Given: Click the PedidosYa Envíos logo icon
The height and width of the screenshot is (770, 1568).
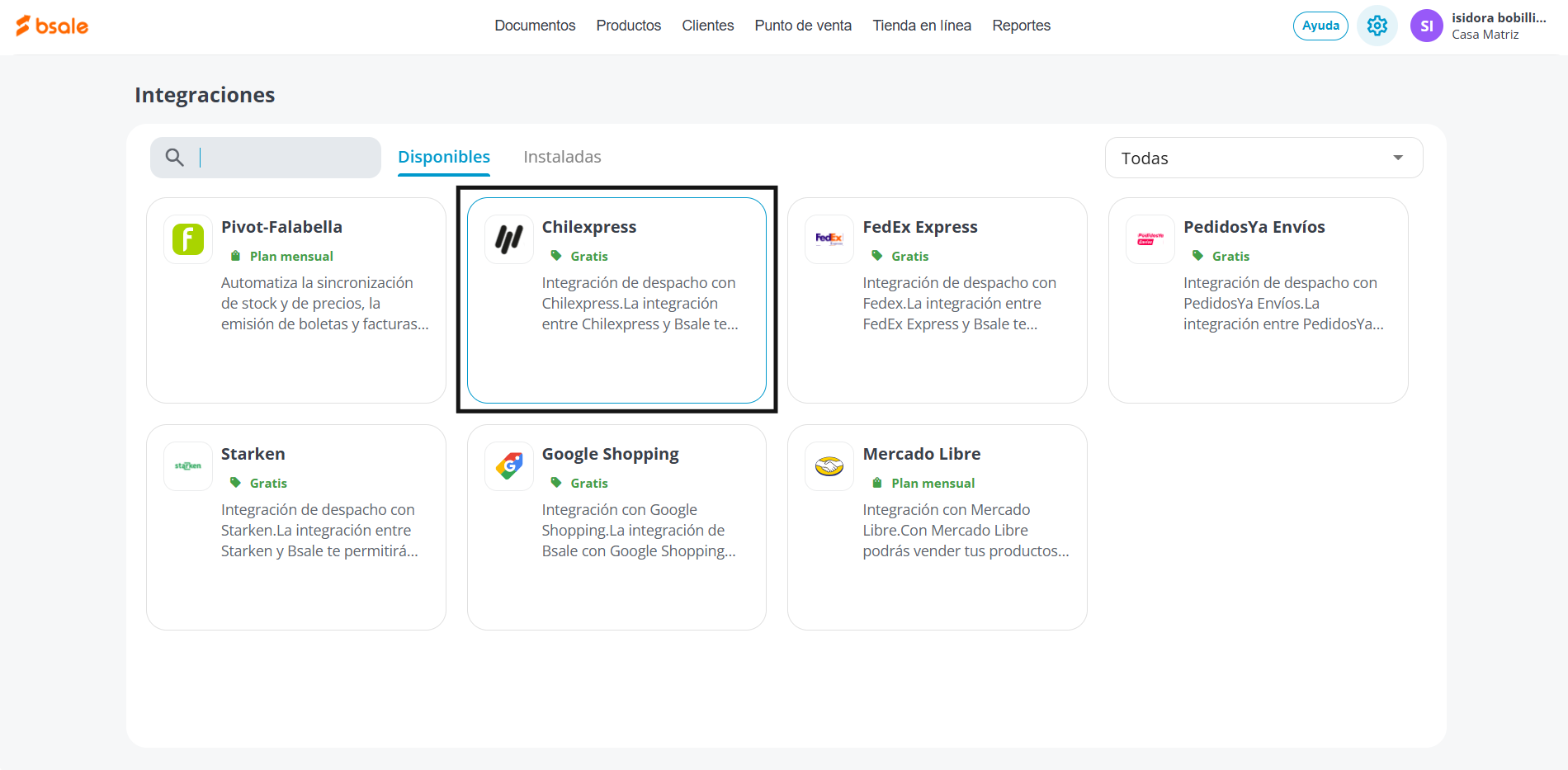Looking at the screenshot, I should tap(1150, 239).
